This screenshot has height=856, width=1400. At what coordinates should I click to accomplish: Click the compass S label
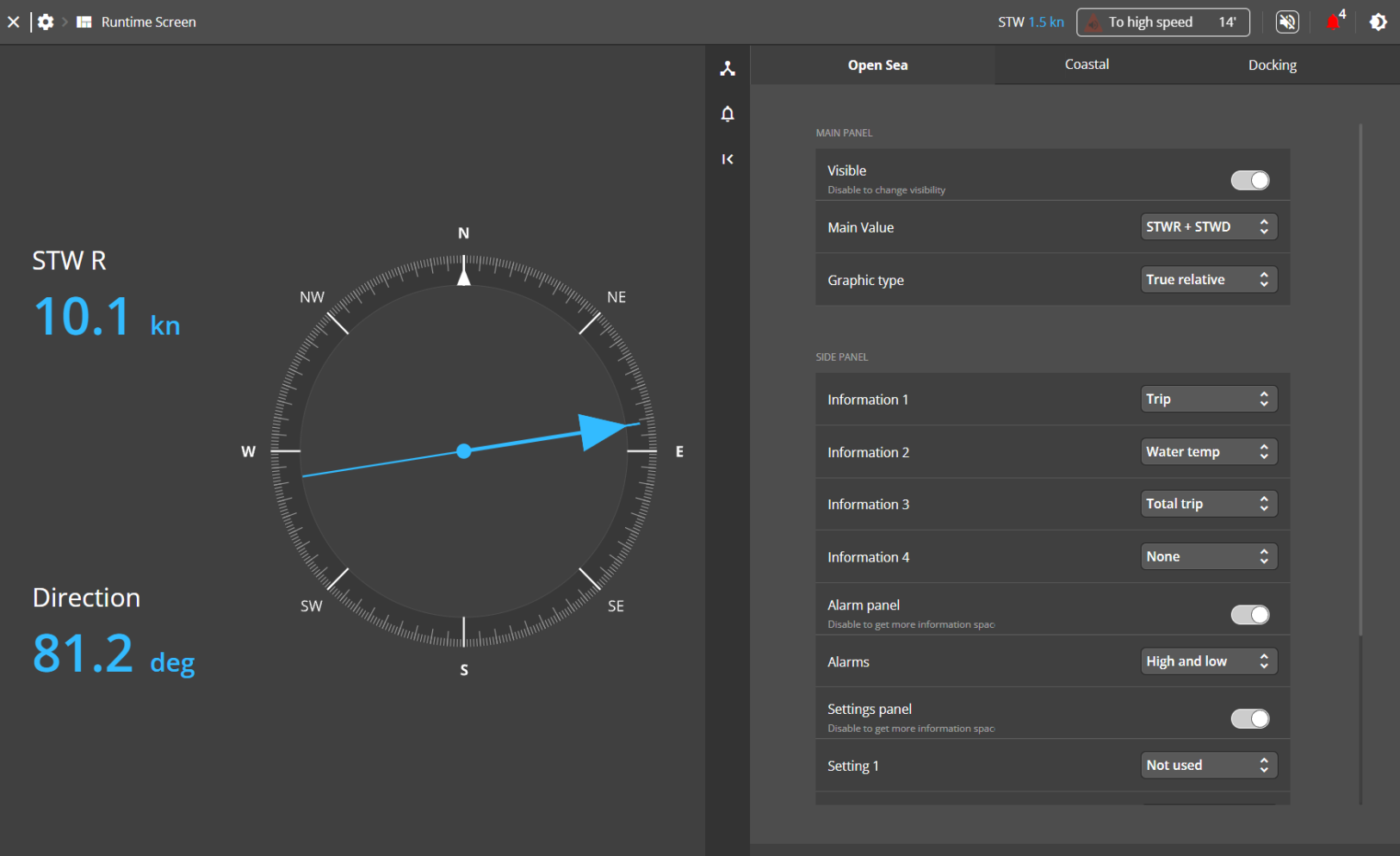tap(464, 670)
